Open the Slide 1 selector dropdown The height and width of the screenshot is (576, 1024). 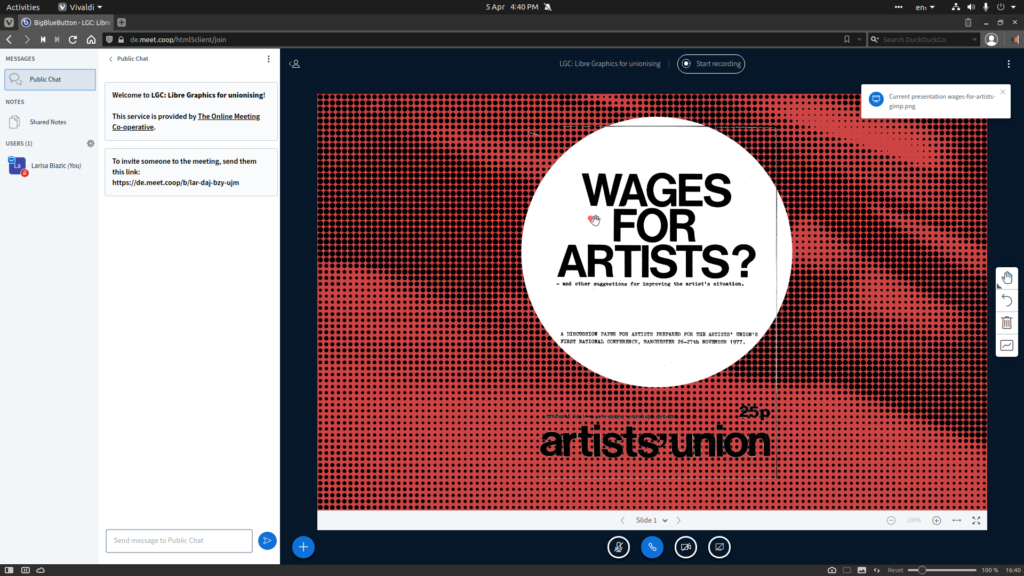[652, 520]
